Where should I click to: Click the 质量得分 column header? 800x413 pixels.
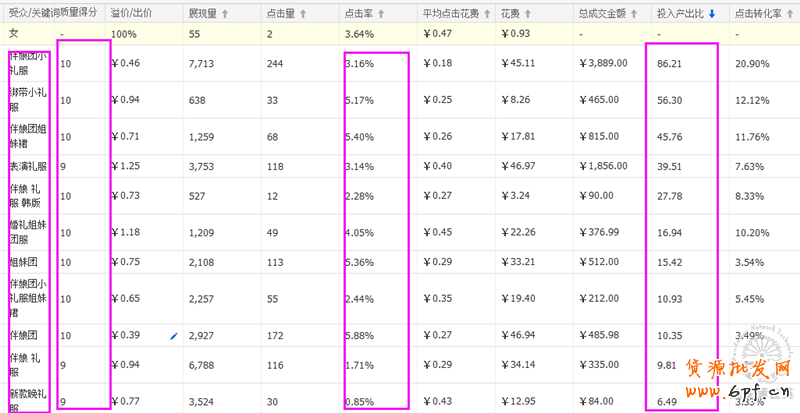(x=81, y=15)
